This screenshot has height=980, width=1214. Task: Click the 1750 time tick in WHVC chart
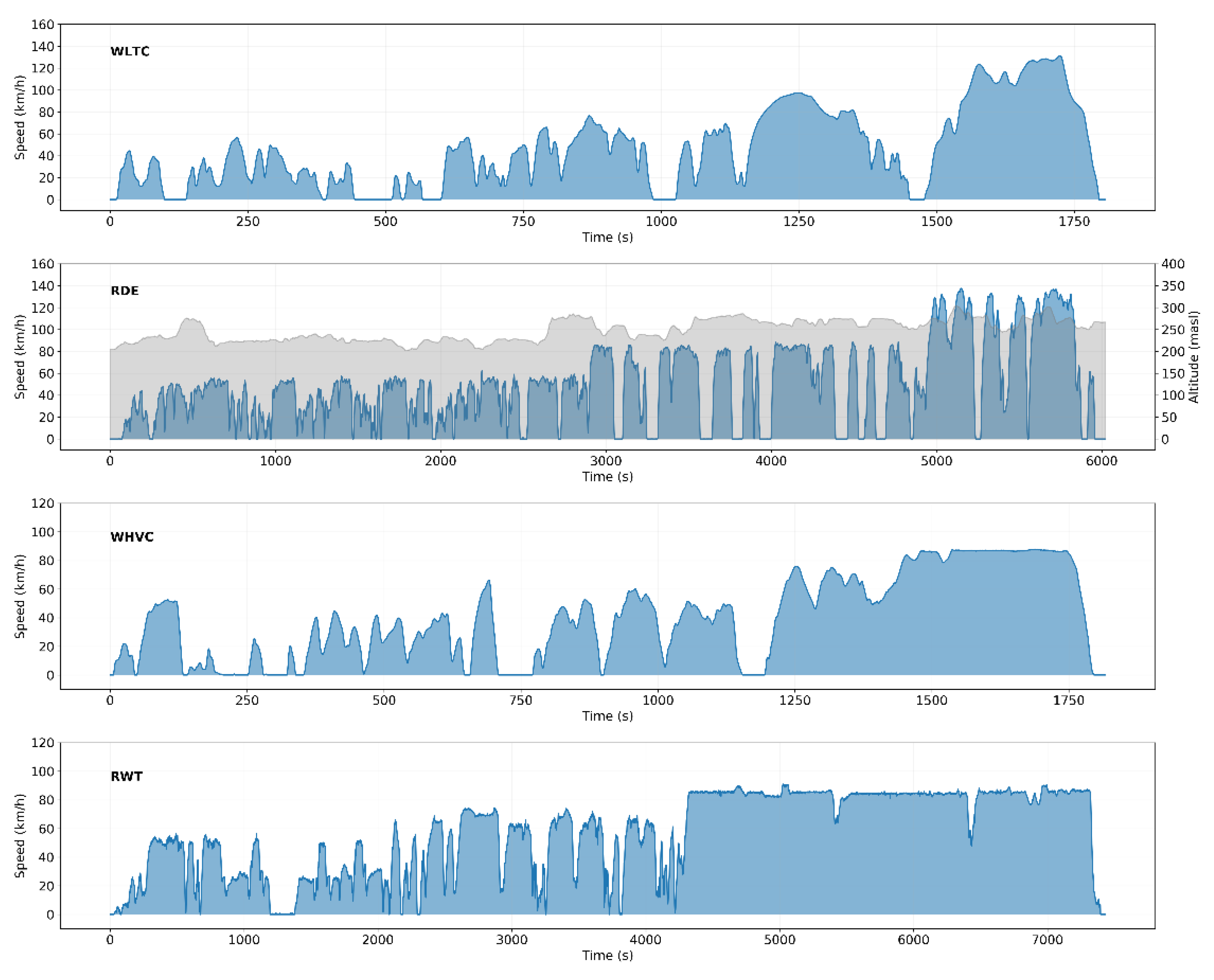coord(1069,701)
